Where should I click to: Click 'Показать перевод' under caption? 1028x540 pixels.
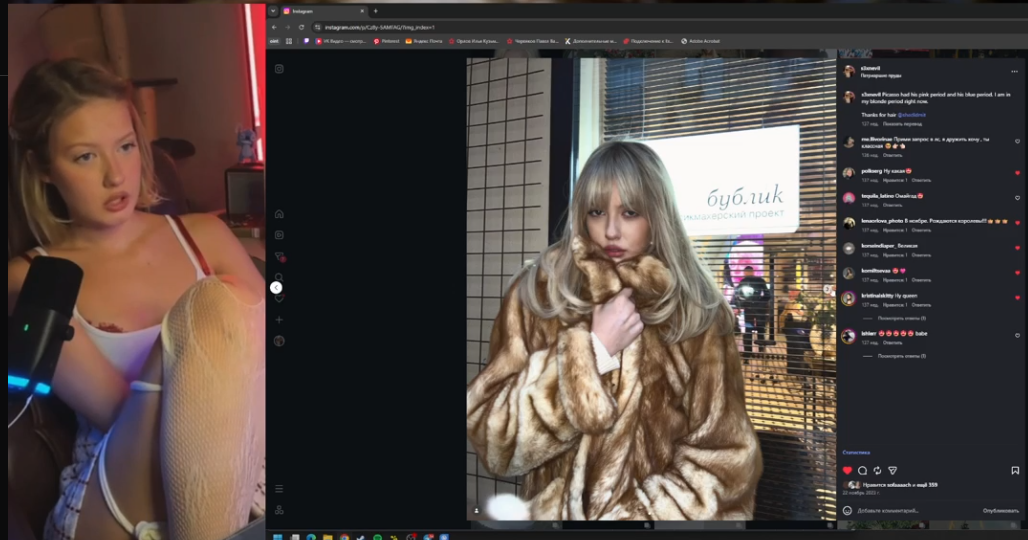902,124
